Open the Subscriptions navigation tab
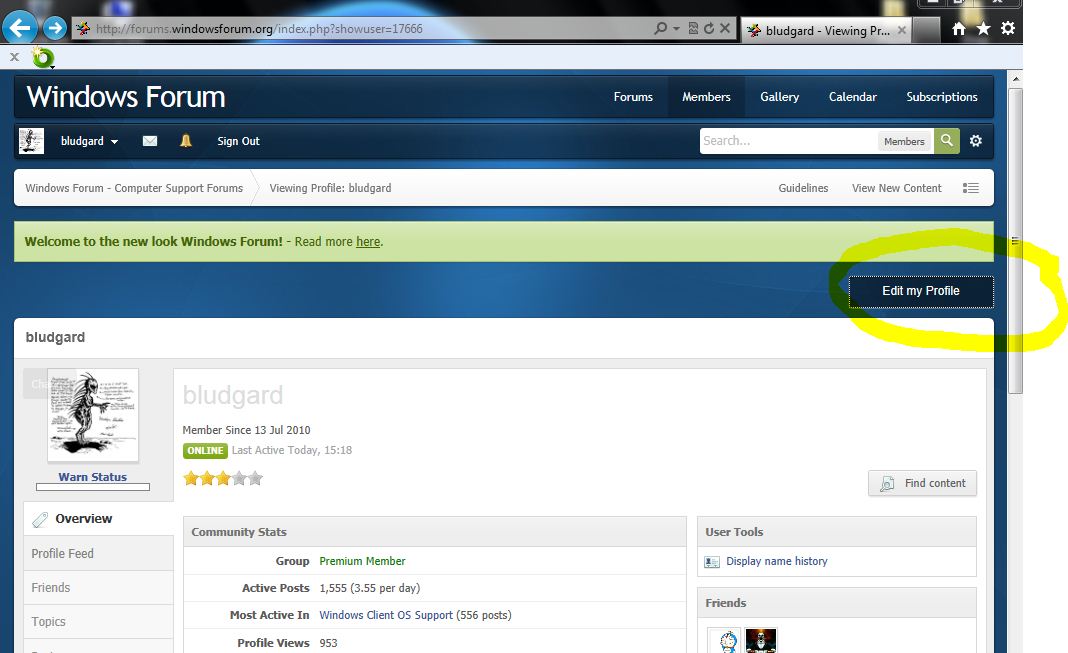The image size is (1068, 653). (942, 97)
